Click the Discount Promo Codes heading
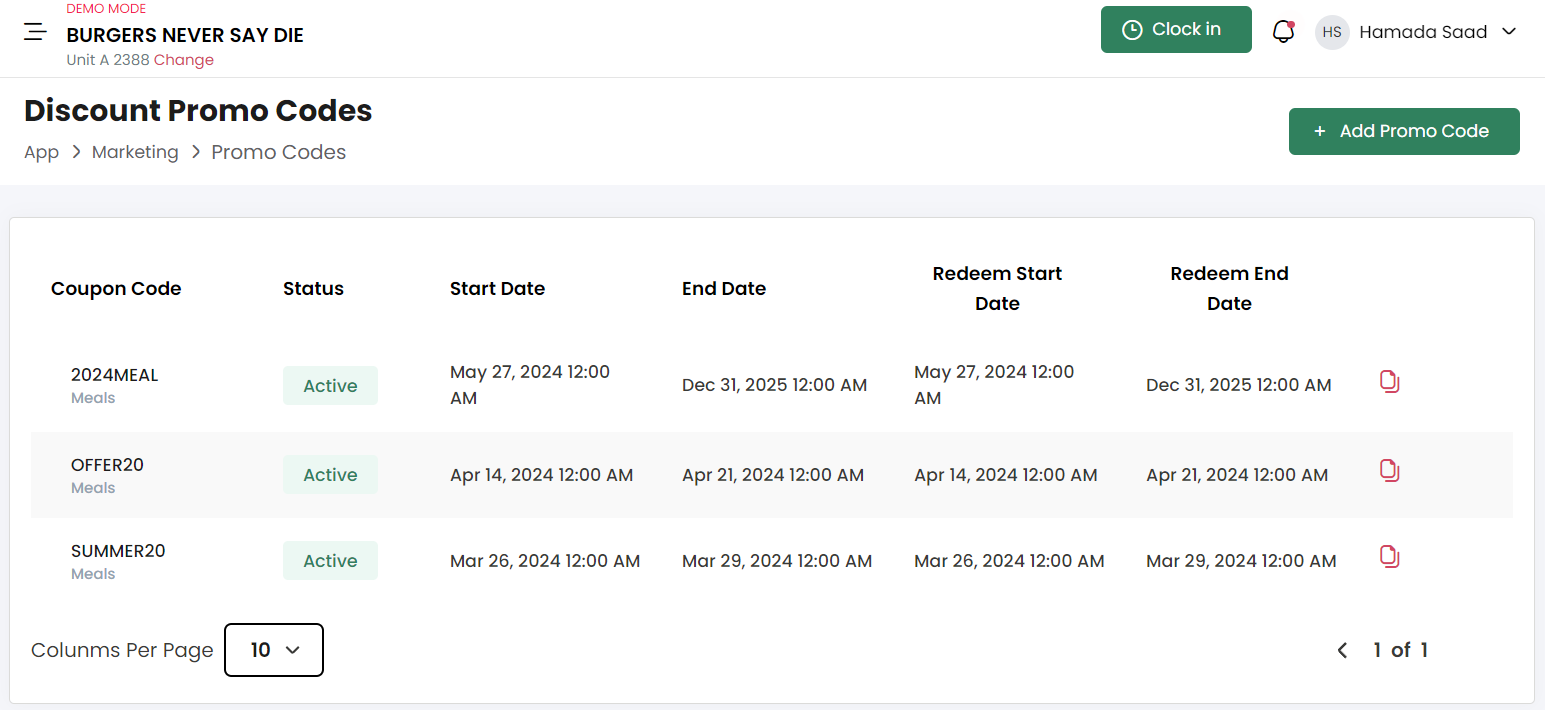 click(x=198, y=111)
